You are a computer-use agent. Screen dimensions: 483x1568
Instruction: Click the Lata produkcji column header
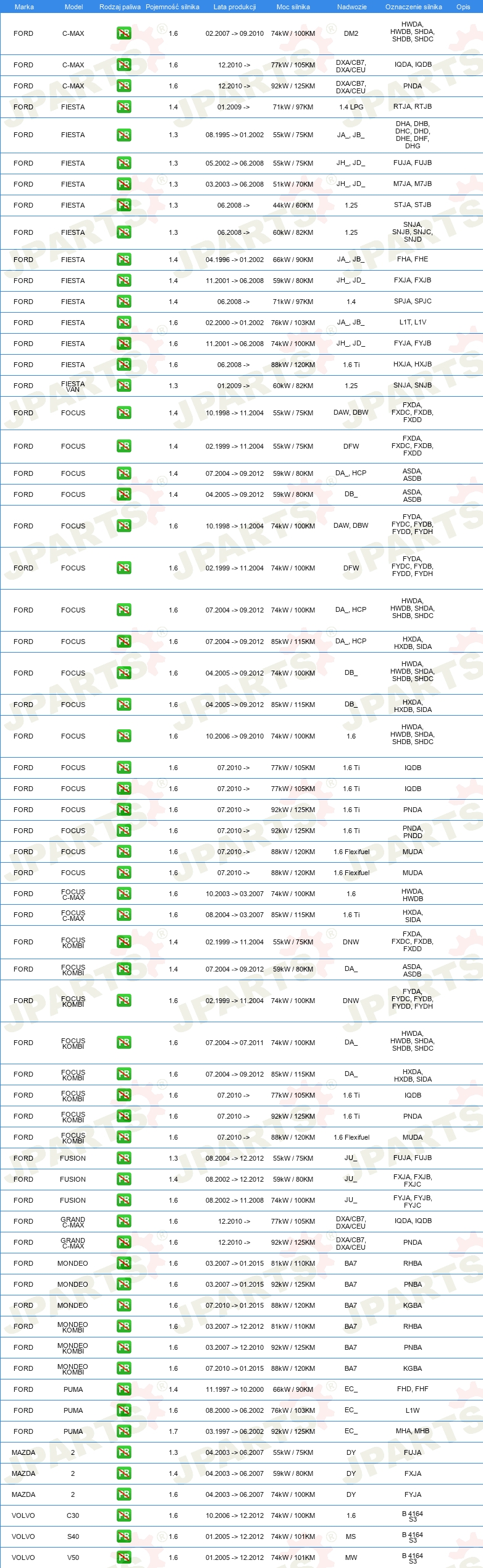[235, 7]
